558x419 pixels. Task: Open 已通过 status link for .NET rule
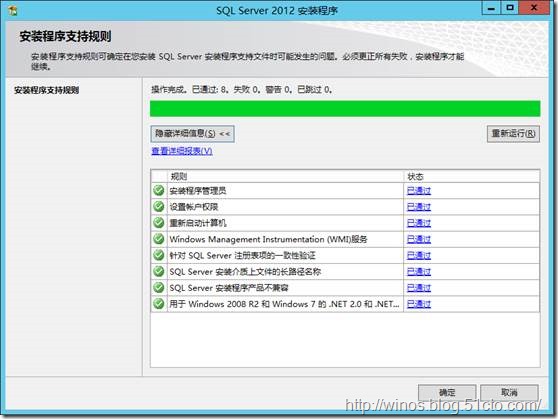[419, 304]
